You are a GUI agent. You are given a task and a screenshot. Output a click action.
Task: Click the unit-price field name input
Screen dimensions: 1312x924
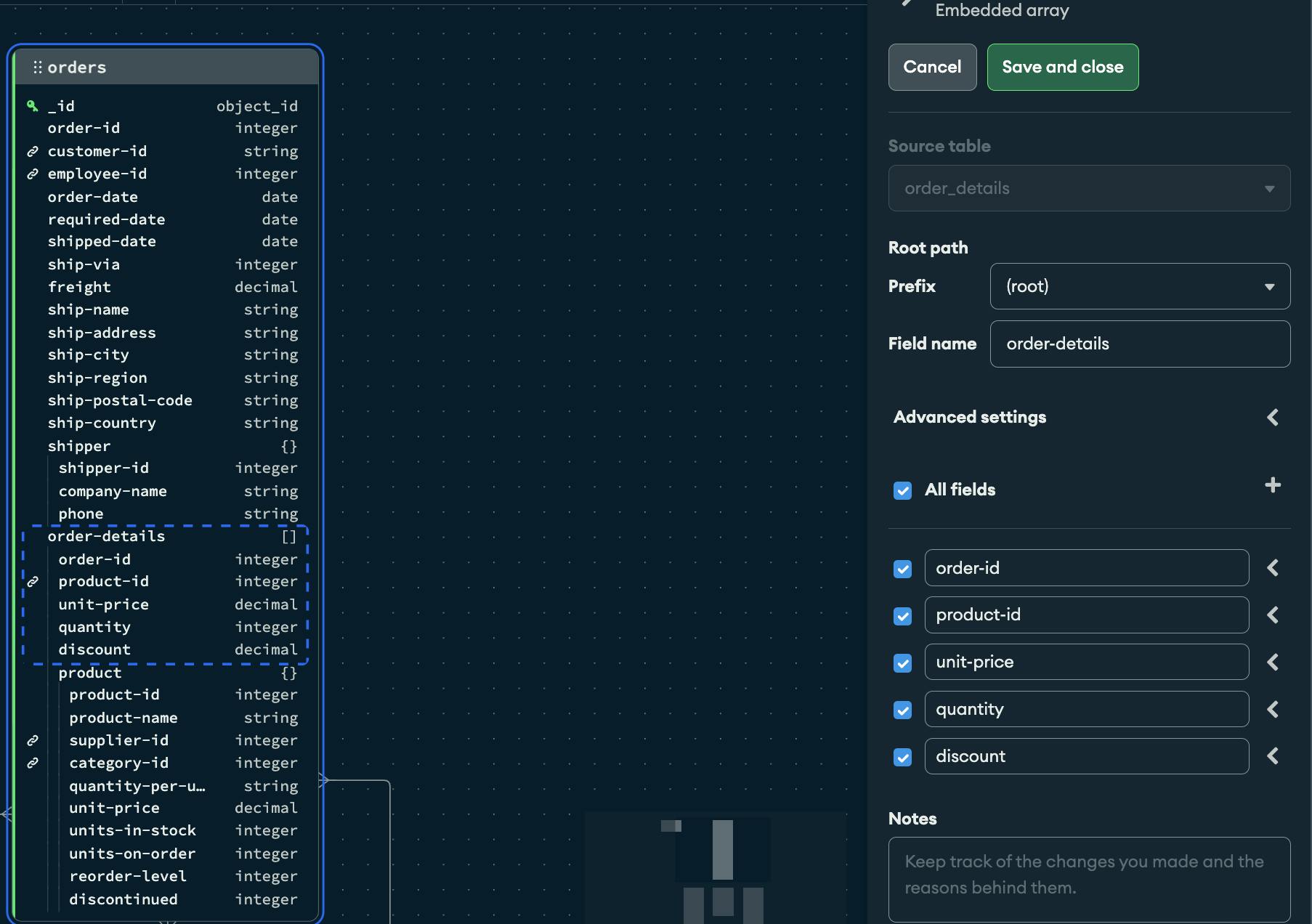coord(1086,662)
